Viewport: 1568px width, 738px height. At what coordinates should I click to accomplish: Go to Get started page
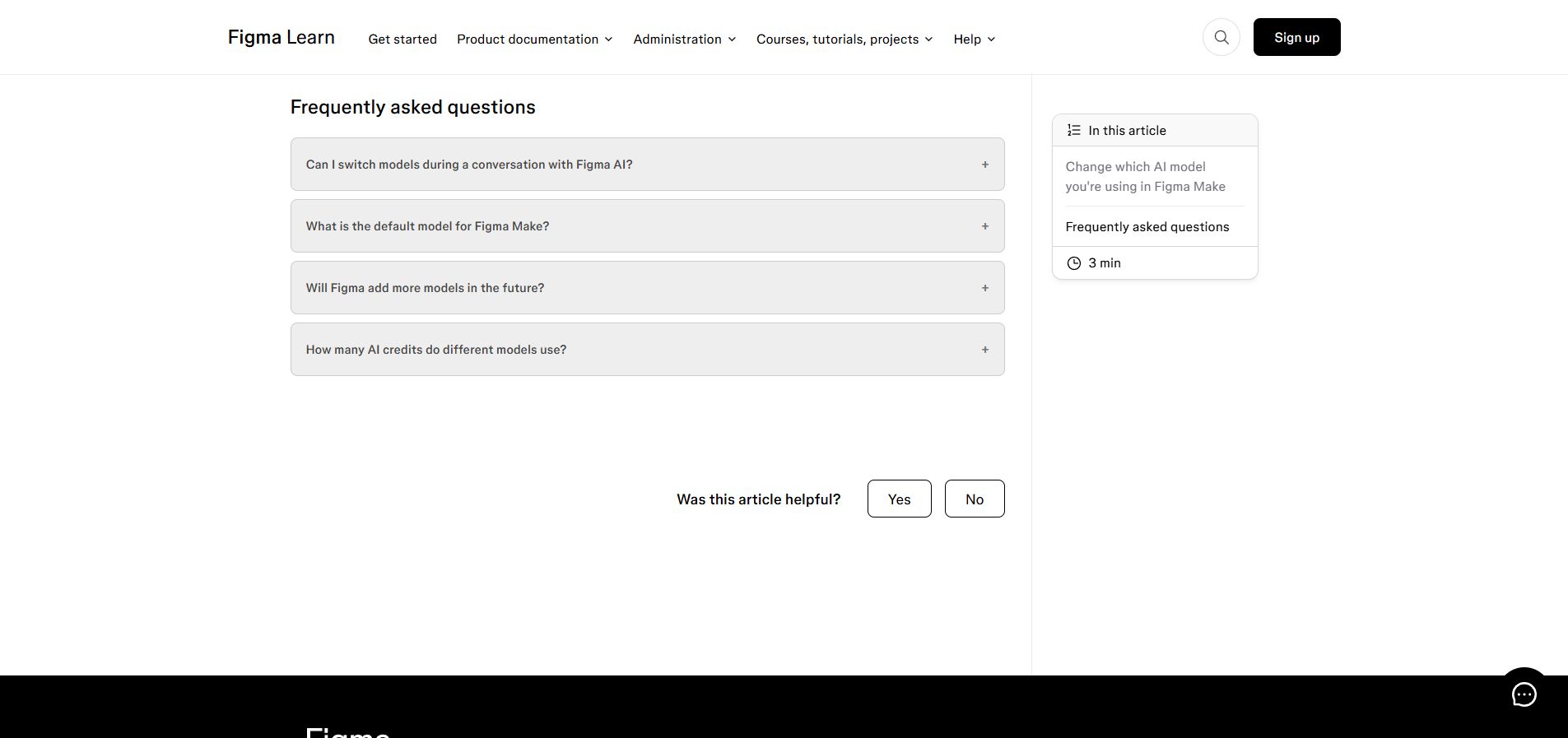click(402, 39)
